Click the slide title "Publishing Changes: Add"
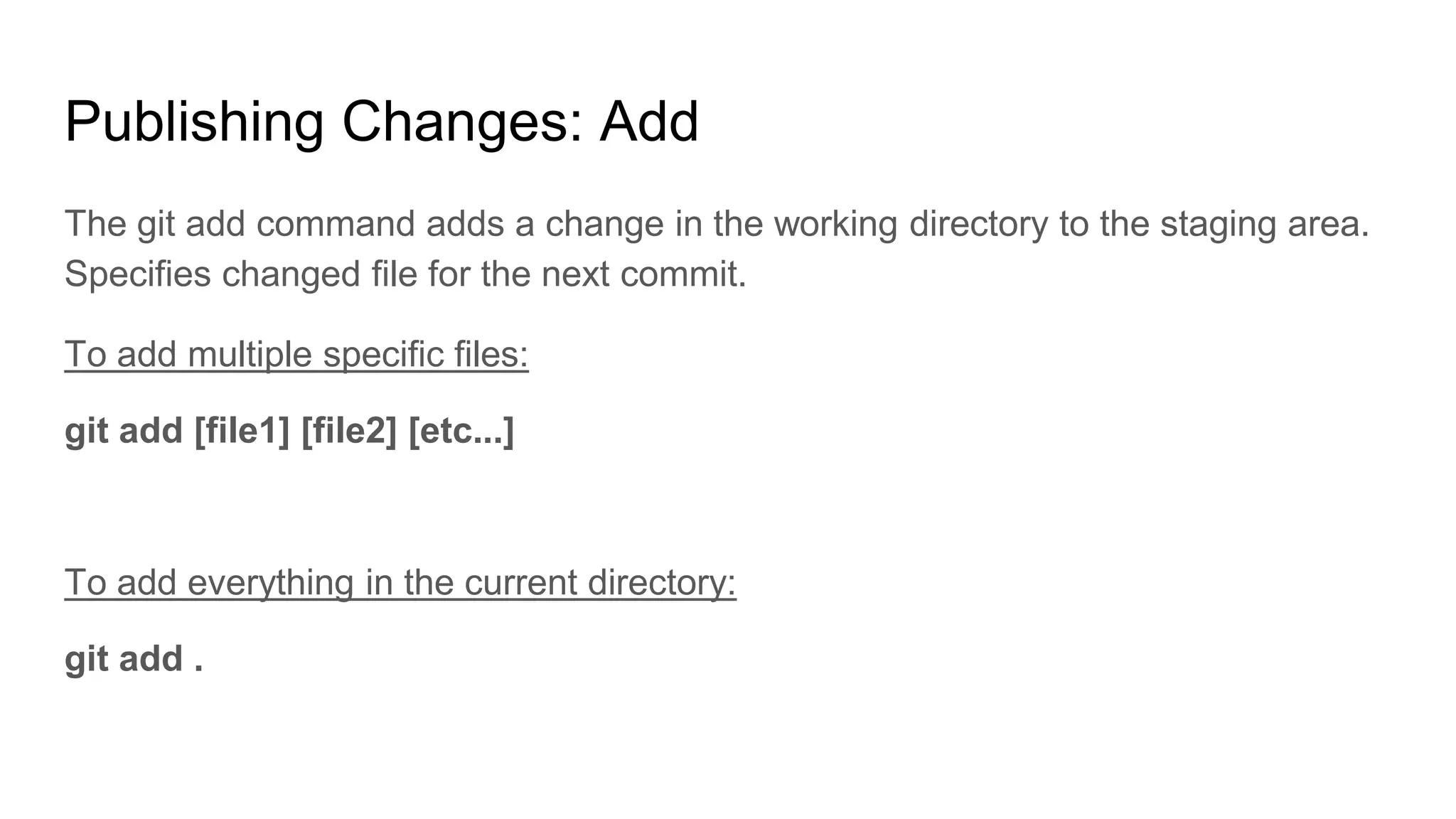1456x819 pixels. (x=382, y=122)
